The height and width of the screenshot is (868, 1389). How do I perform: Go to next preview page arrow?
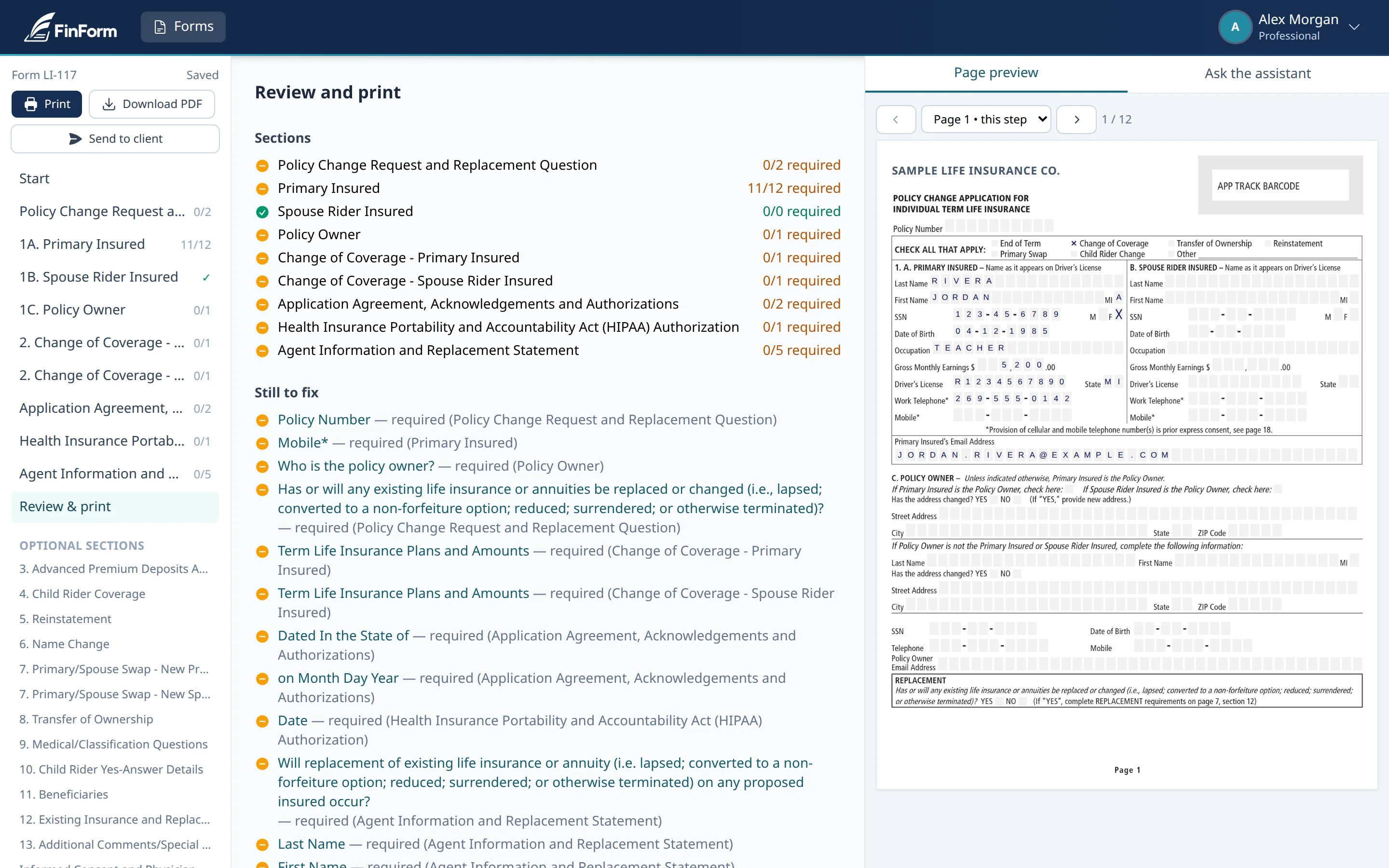1076,120
